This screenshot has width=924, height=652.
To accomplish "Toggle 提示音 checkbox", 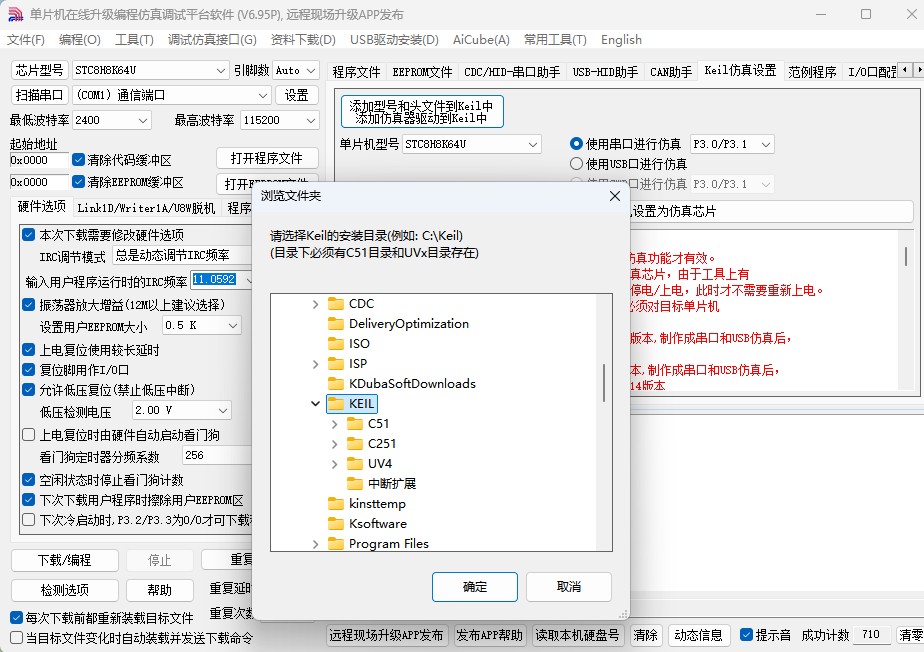I will (746, 635).
